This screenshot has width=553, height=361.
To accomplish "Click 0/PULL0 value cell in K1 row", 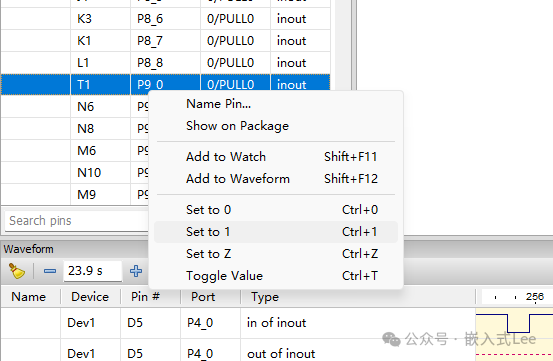I will click(x=235, y=41).
